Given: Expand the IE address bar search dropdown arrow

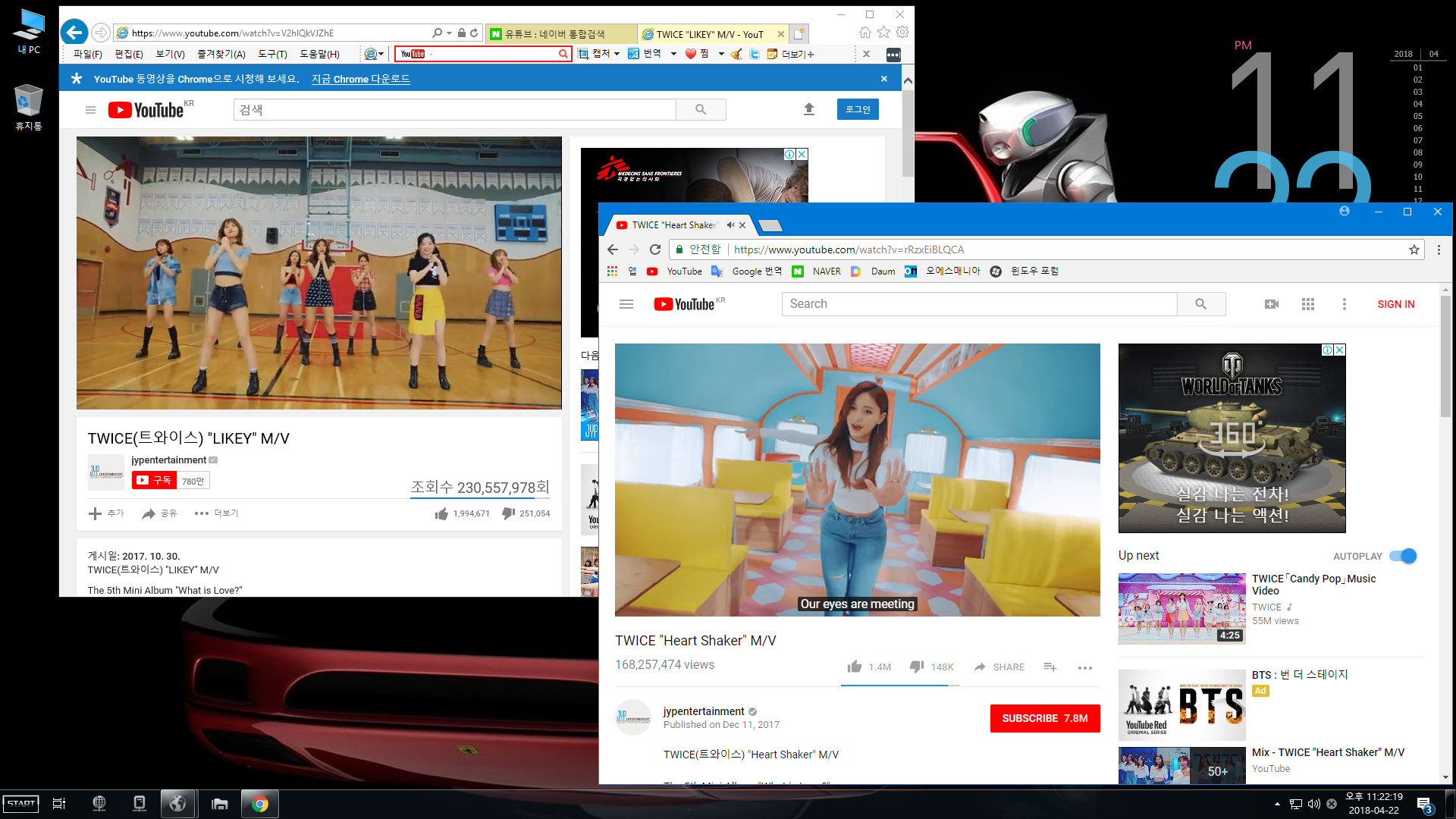Looking at the screenshot, I should point(449,33).
